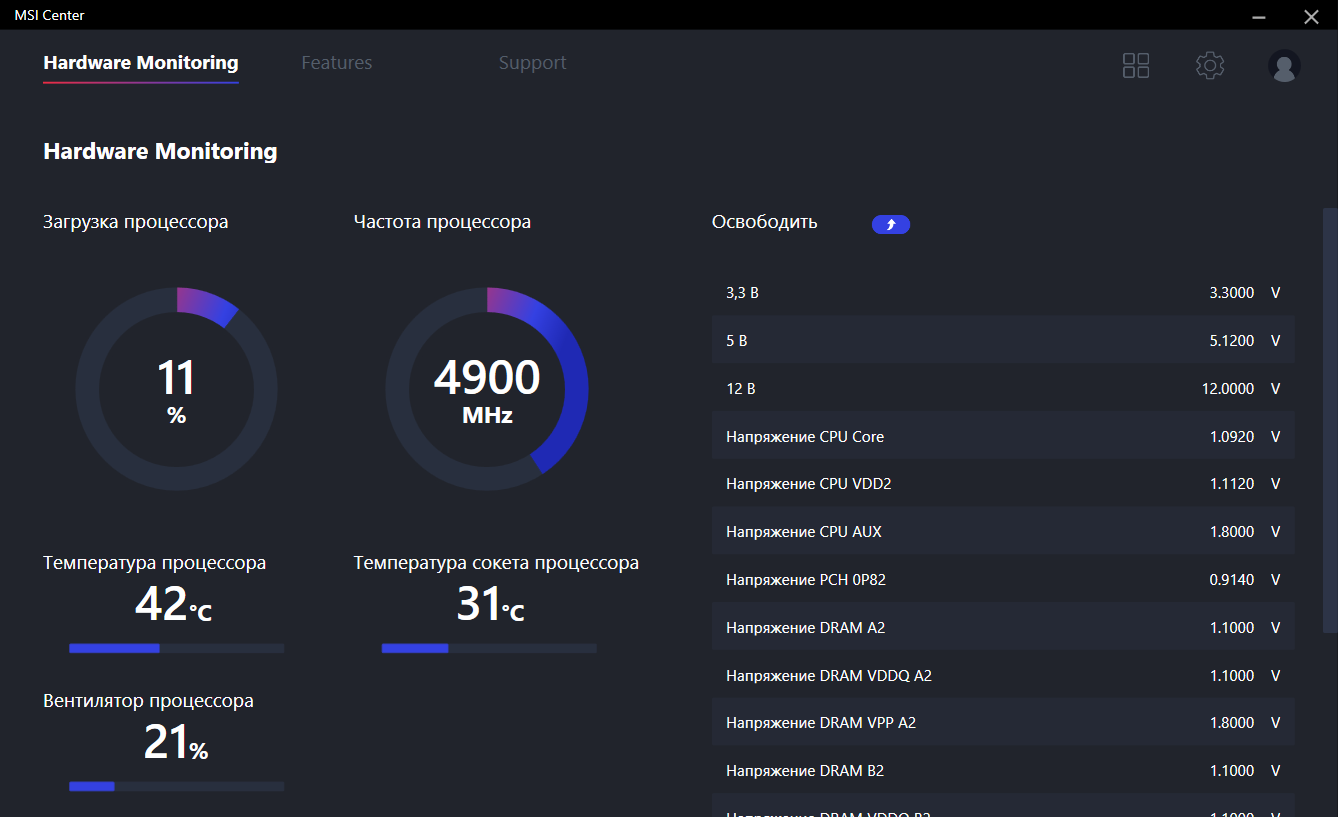The width and height of the screenshot is (1338, 817).
Task: Click the 1.0920 CPU Core value
Action: click(x=1232, y=437)
